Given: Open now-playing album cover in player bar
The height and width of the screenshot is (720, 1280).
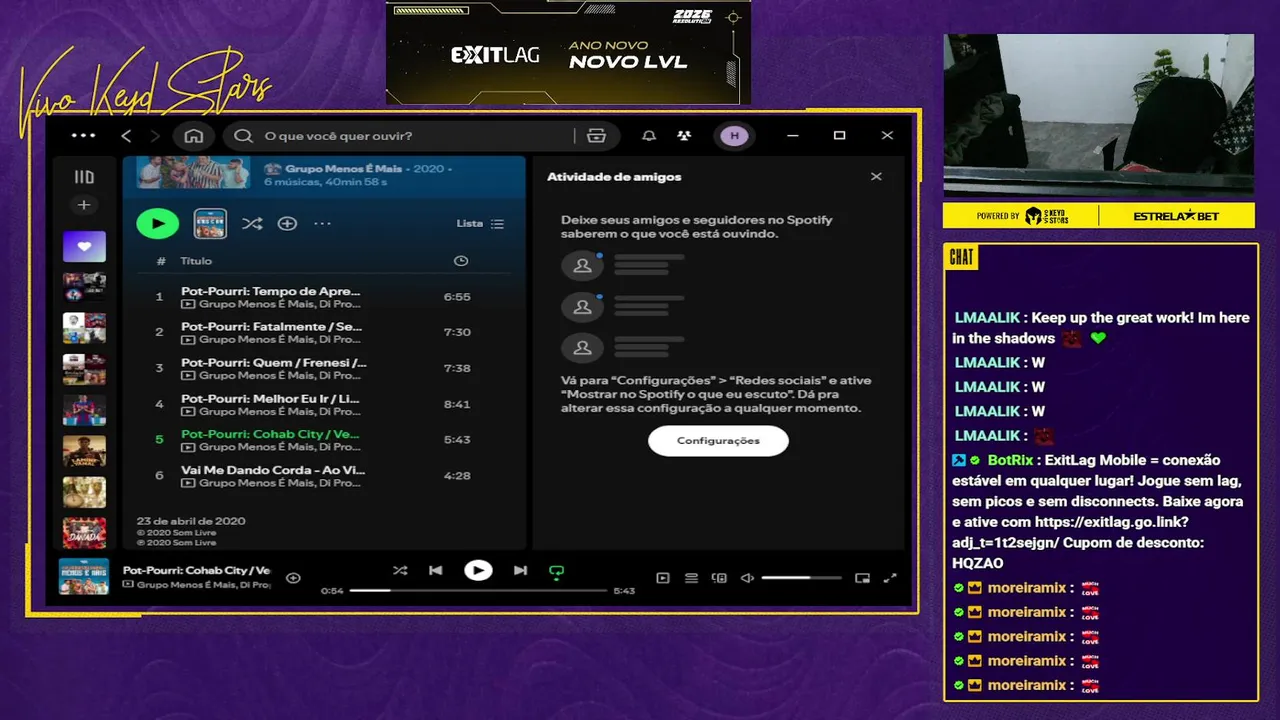Looking at the screenshot, I should (84, 577).
